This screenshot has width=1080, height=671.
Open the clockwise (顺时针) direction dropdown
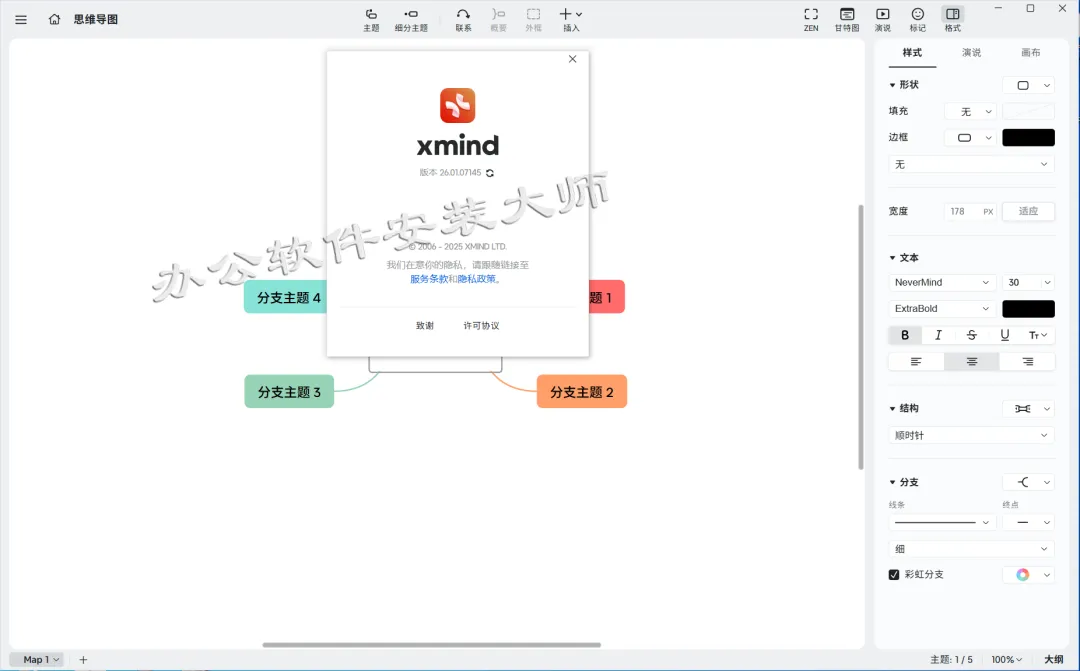[971, 435]
